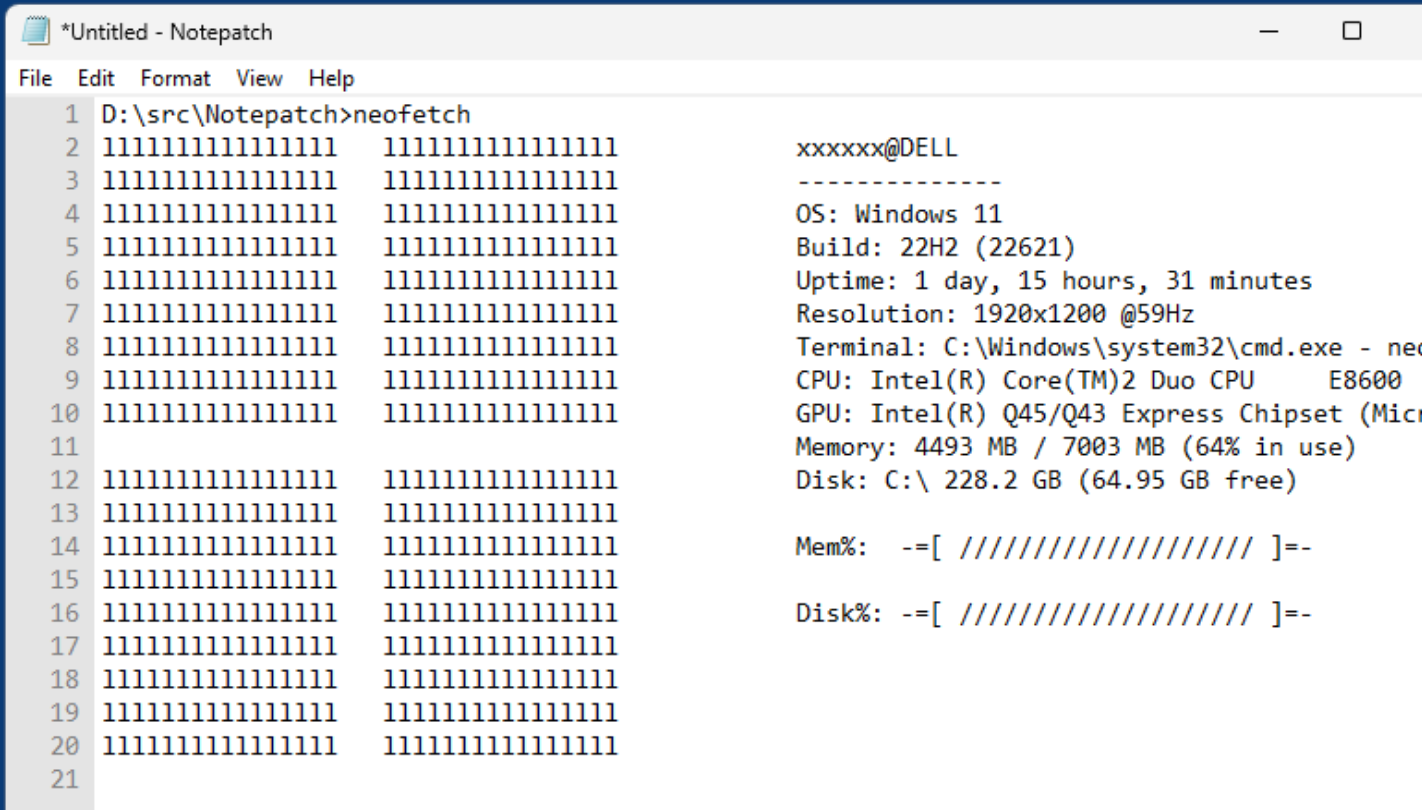1422x810 pixels.
Task: Click the neofetch command on line 1
Action: coord(410,113)
